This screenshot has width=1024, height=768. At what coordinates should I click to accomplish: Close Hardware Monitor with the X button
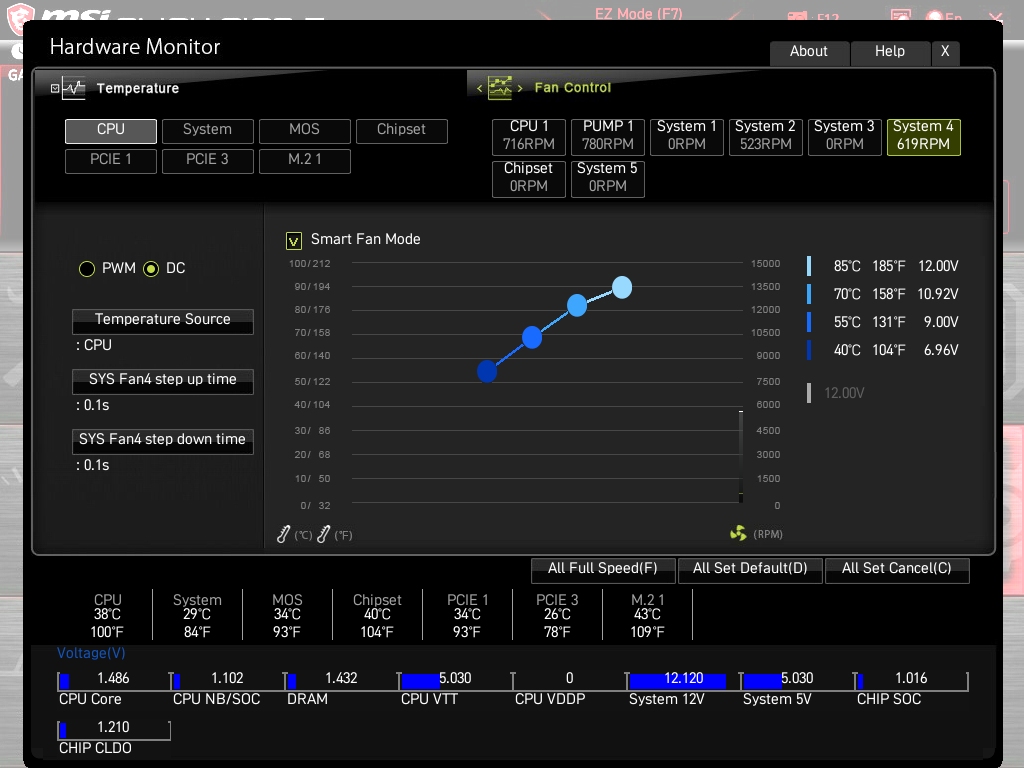(945, 52)
